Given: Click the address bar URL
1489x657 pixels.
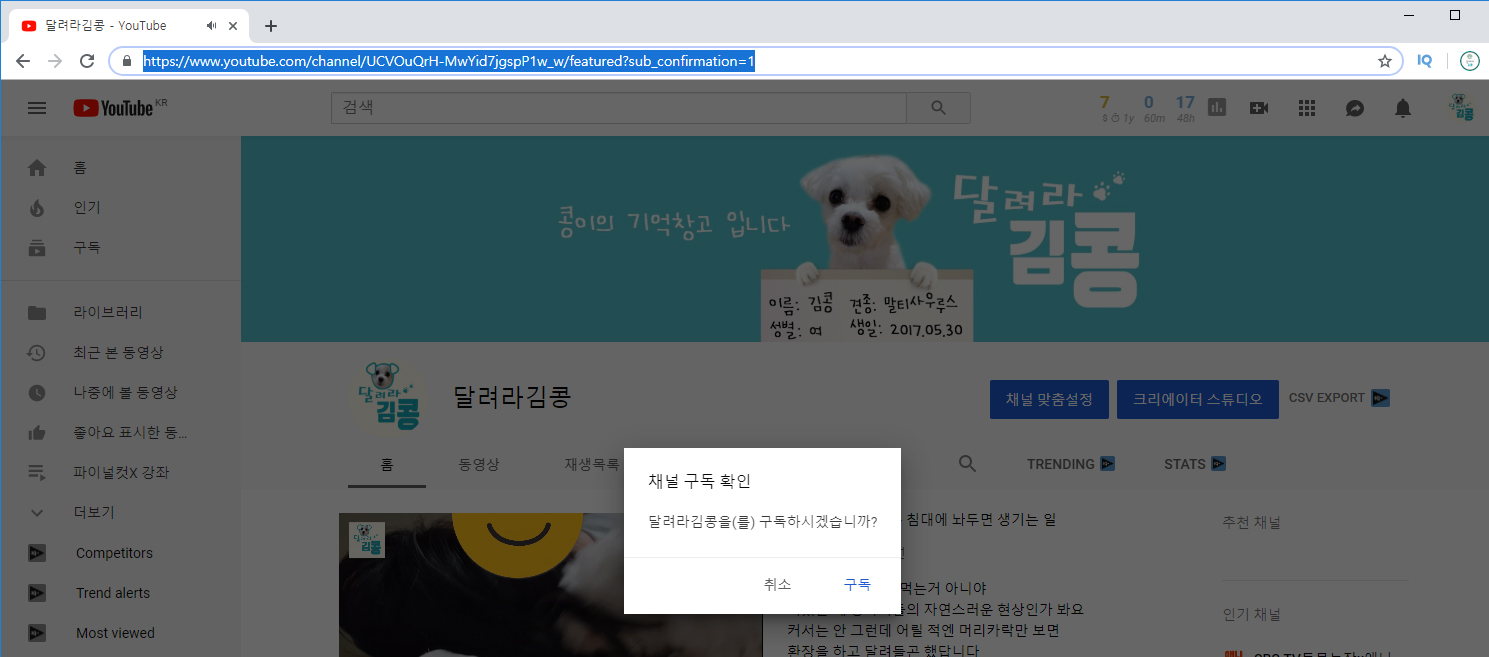Looking at the screenshot, I should [x=449, y=61].
